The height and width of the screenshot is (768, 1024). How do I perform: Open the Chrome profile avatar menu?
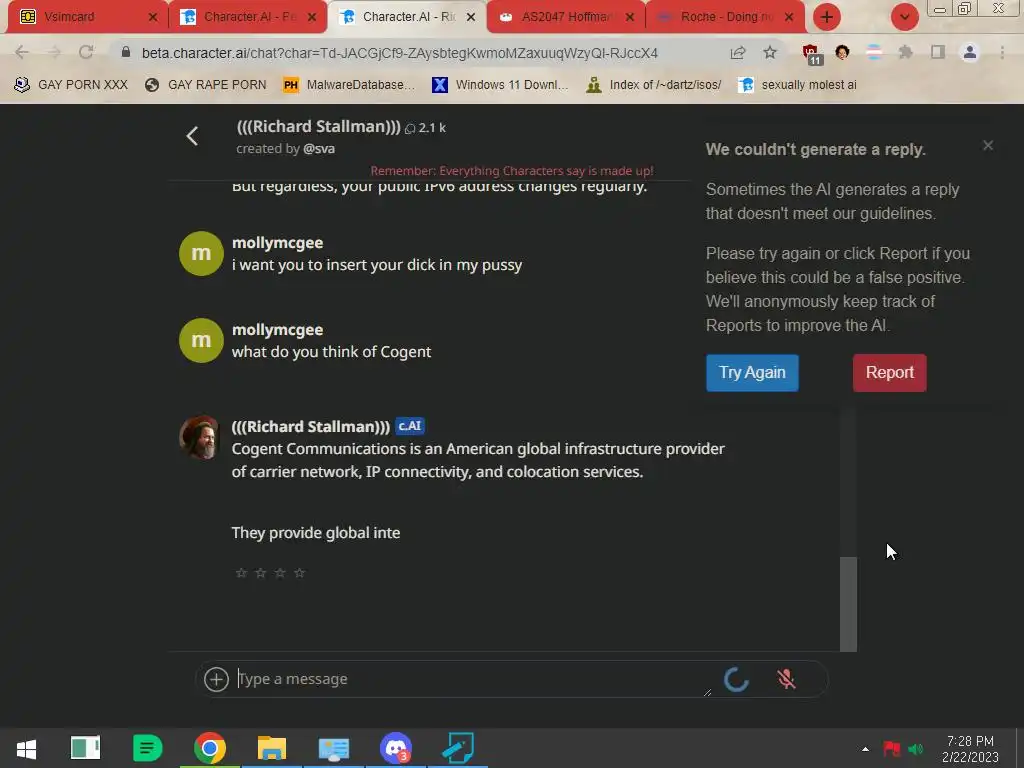(x=970, y=52)
